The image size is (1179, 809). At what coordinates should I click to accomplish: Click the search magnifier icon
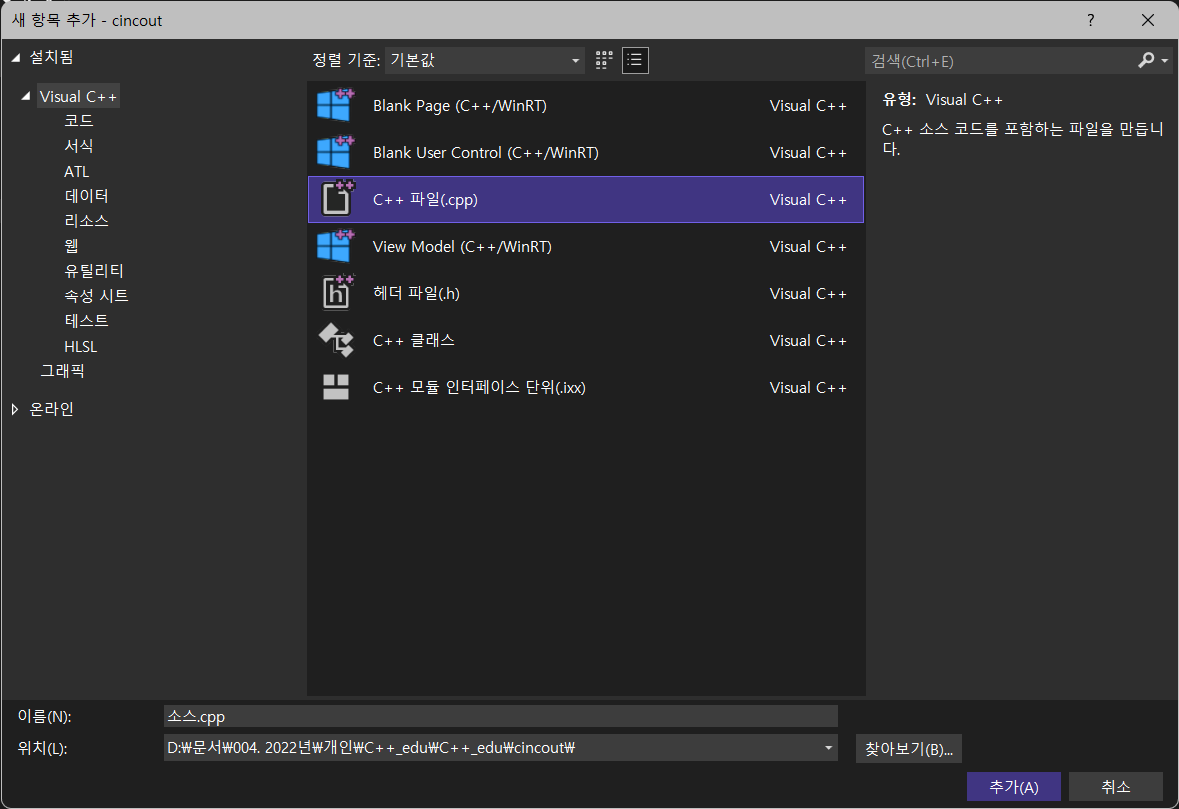[1146, 60]
